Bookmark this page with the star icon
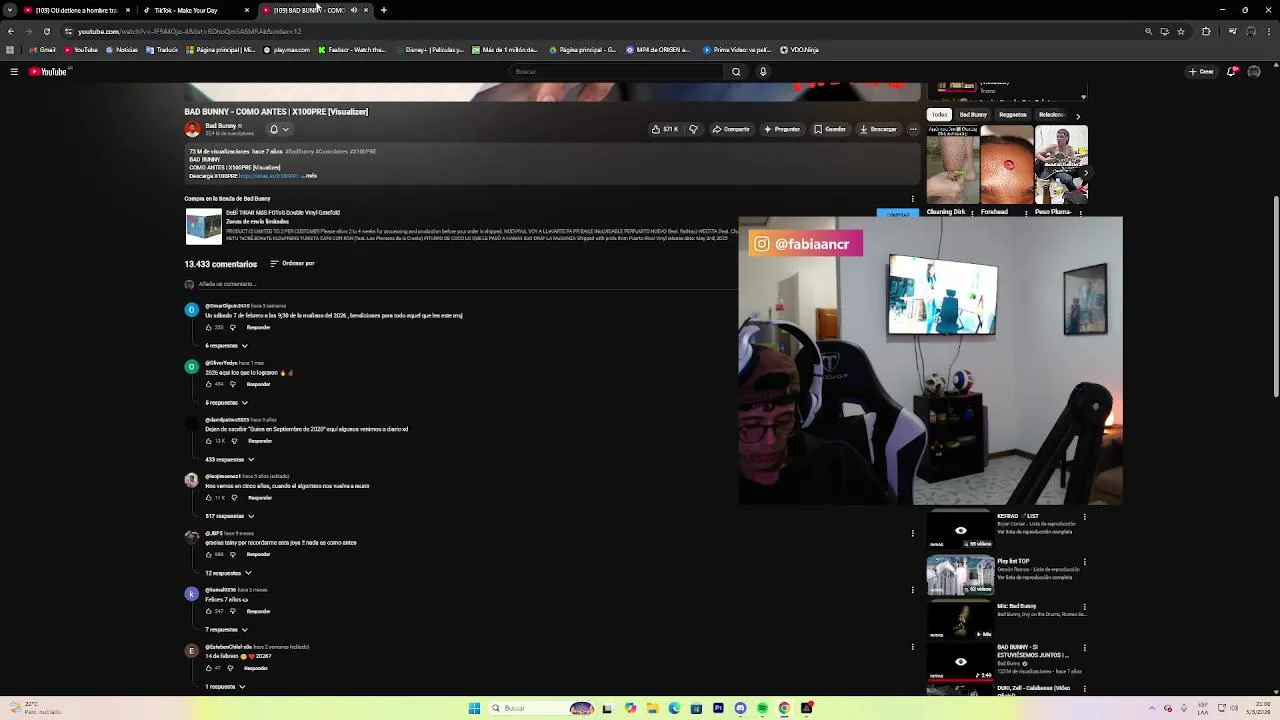Screen dimensions: 1280x720 (x=1181, y=31)
